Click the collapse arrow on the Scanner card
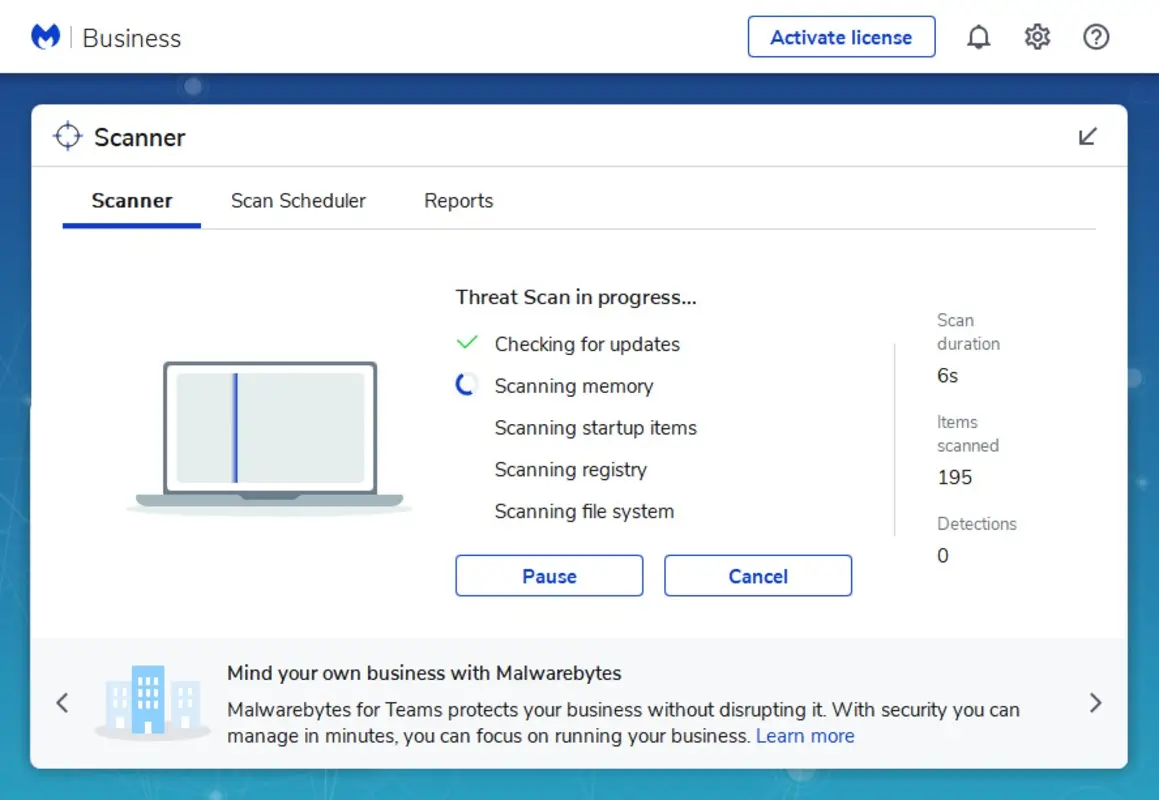Image resolution: width=1159 pixels, height=800 pixels. (1088, 137)
